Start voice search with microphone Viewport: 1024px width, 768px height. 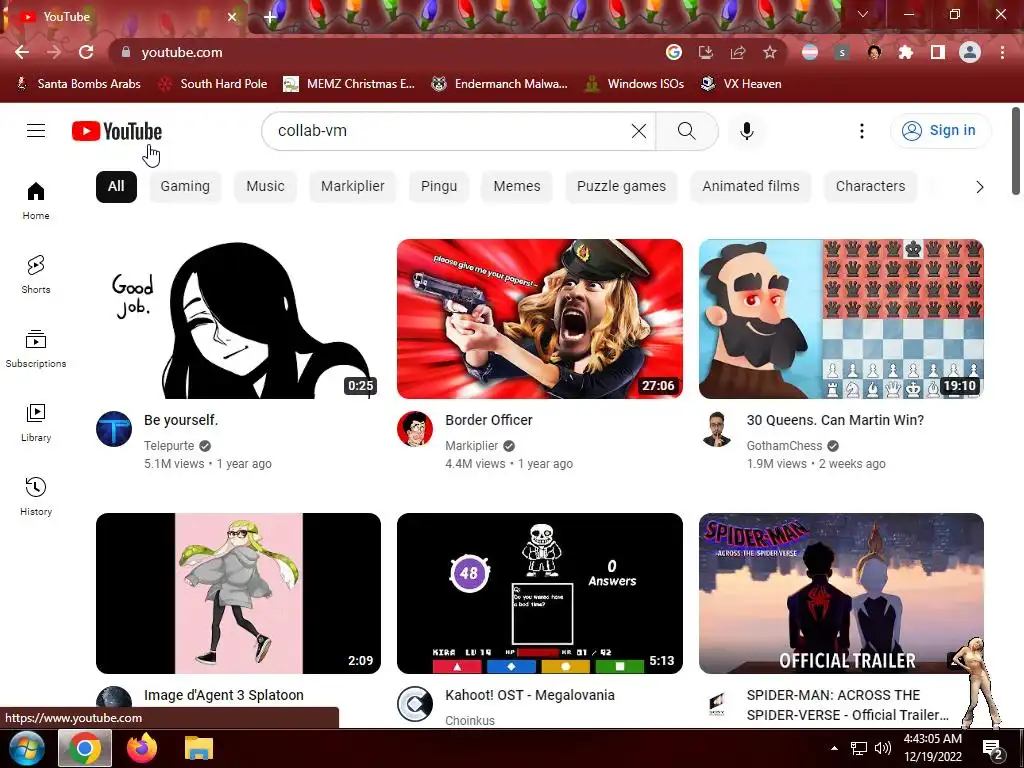[x=746, y=131]
